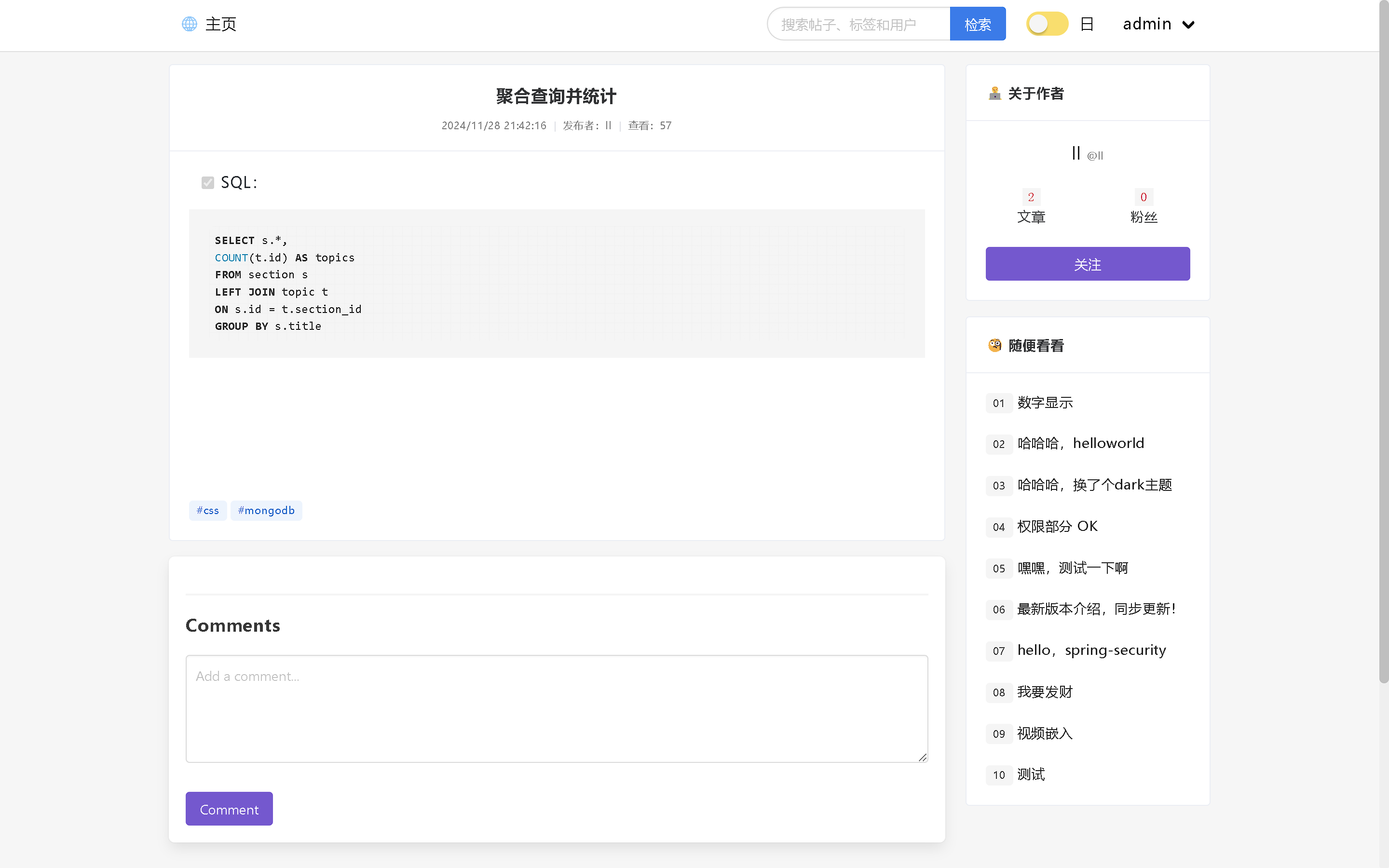Click the 检索 search button

click(x=978, y=24)
